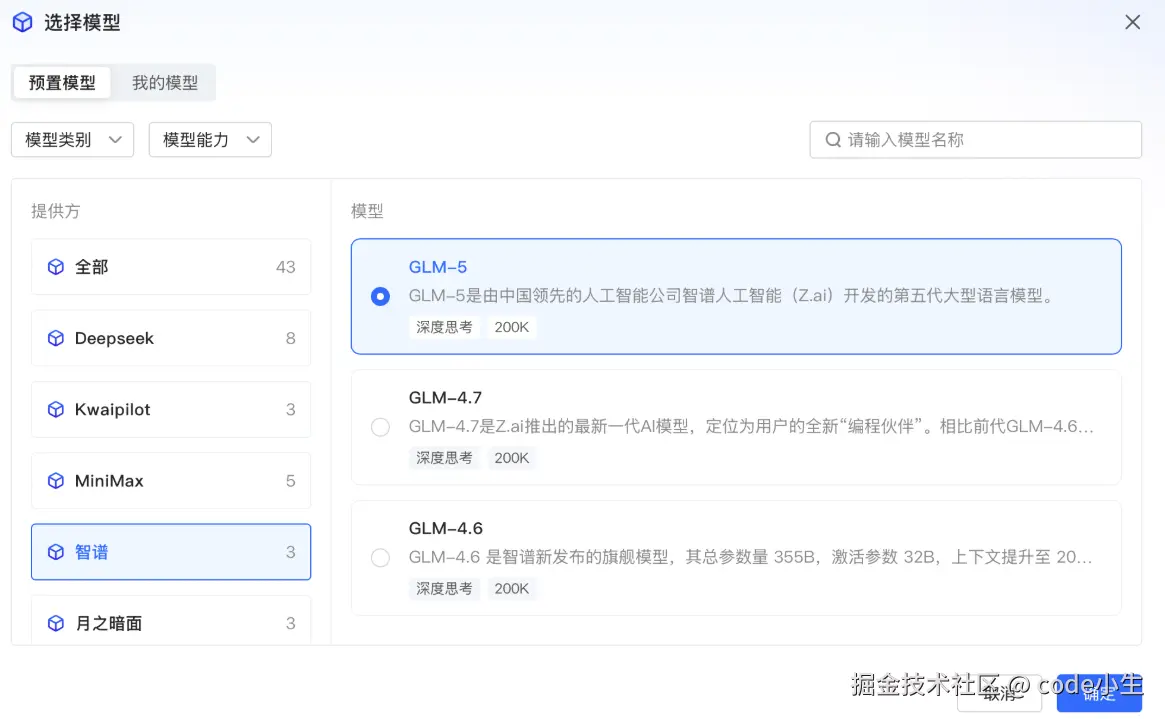
Task: Click the 智谱 provider cube icon
Action: [56, 552]
